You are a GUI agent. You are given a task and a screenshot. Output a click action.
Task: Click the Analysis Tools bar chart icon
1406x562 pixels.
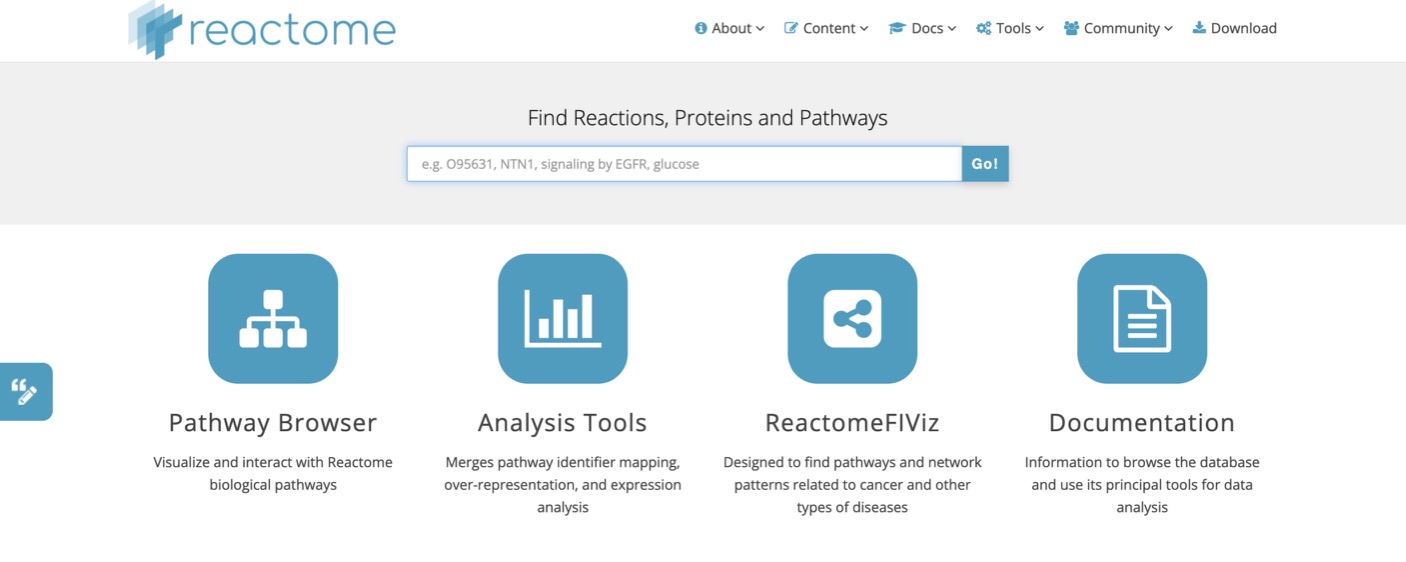(562, 318)
